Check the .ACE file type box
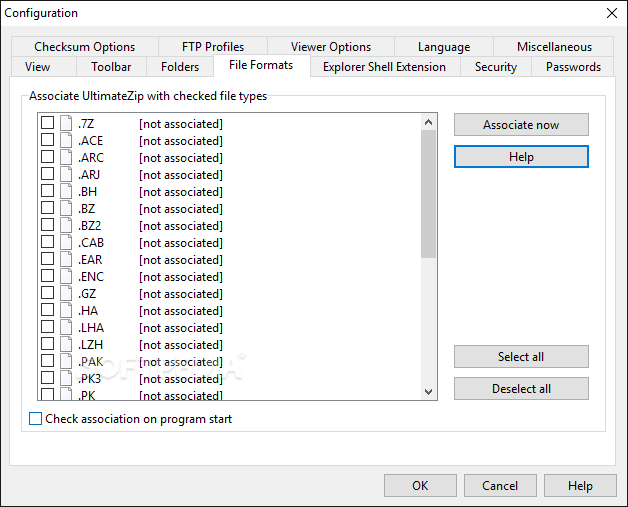Screen dimensions: 628x507 [47, 140]
